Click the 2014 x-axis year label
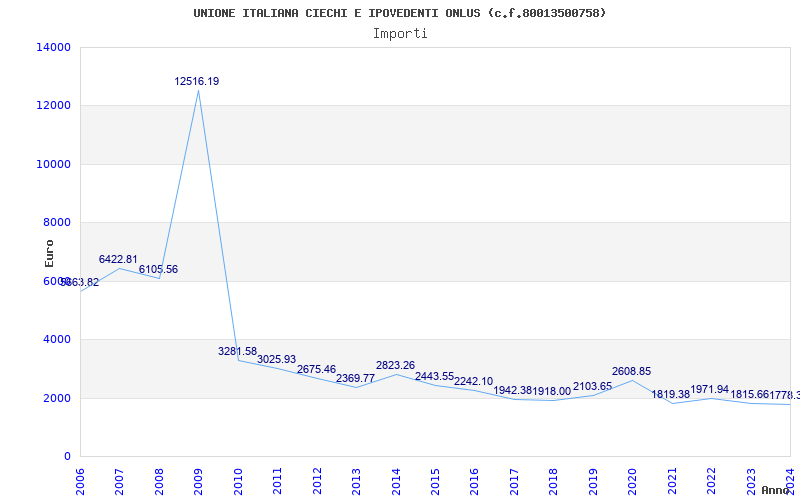800x500 pixels. (x=396, y=481)
